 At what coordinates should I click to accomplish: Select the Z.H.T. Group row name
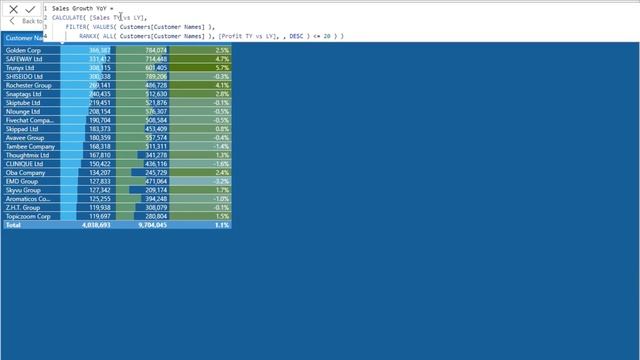click(23, 208)
